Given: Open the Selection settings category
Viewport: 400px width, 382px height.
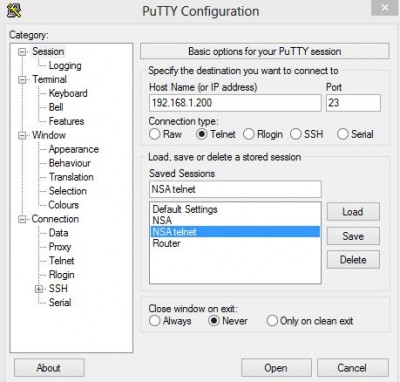Looking at the screenshot, I should 68,191.
